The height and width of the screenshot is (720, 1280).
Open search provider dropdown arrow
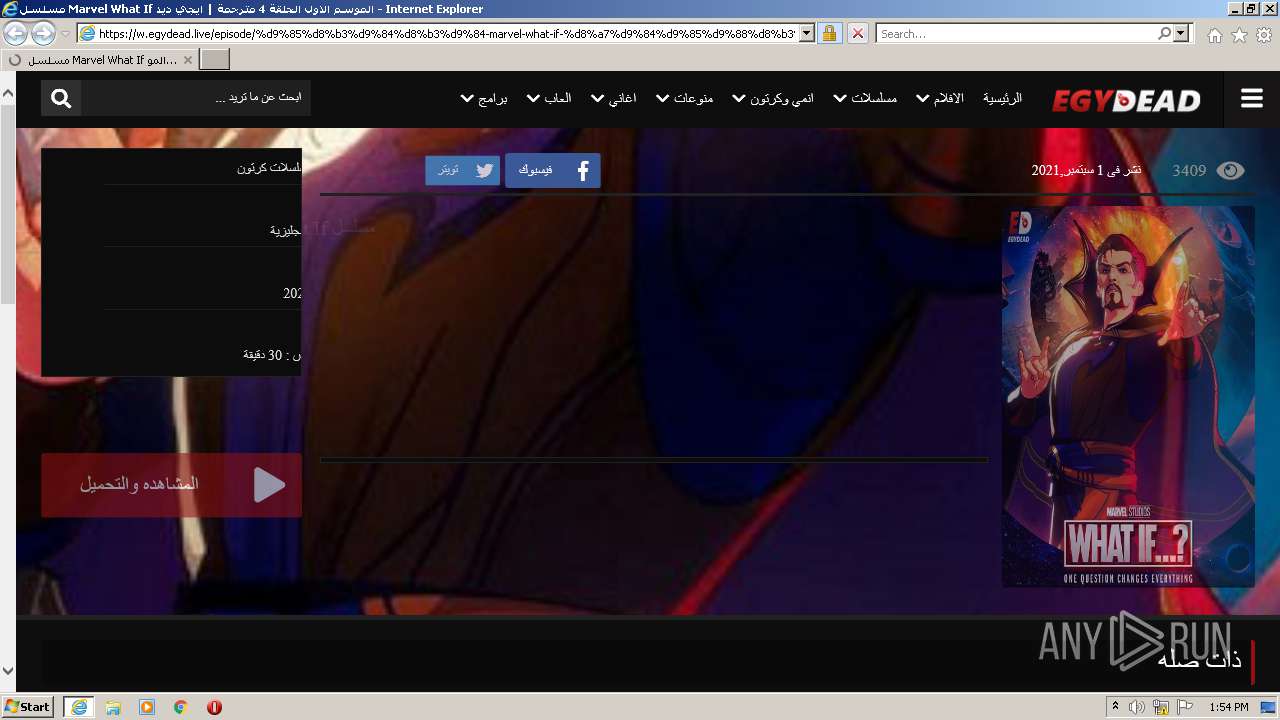point(1181,33)
